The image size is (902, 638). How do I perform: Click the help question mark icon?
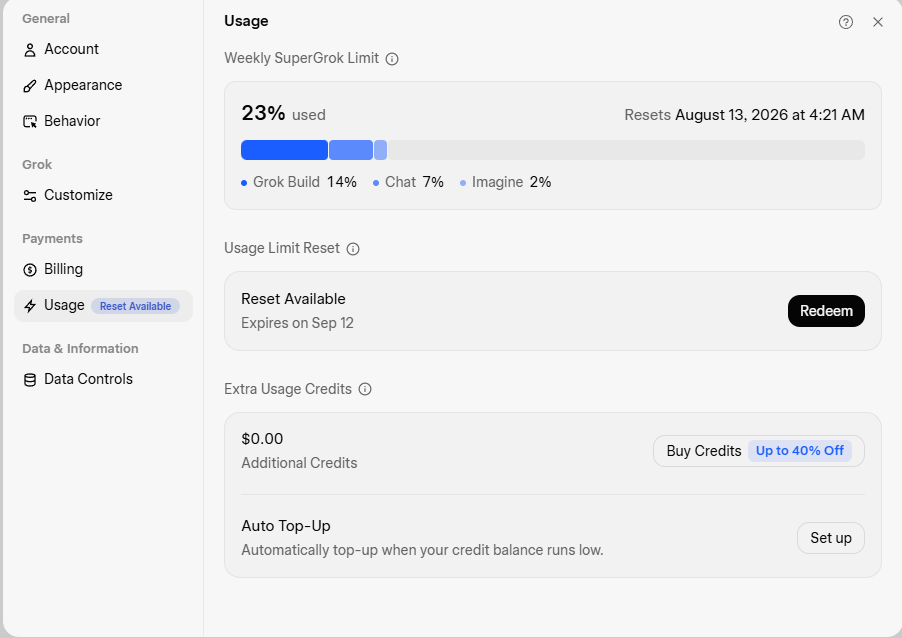tap(846, 22)
